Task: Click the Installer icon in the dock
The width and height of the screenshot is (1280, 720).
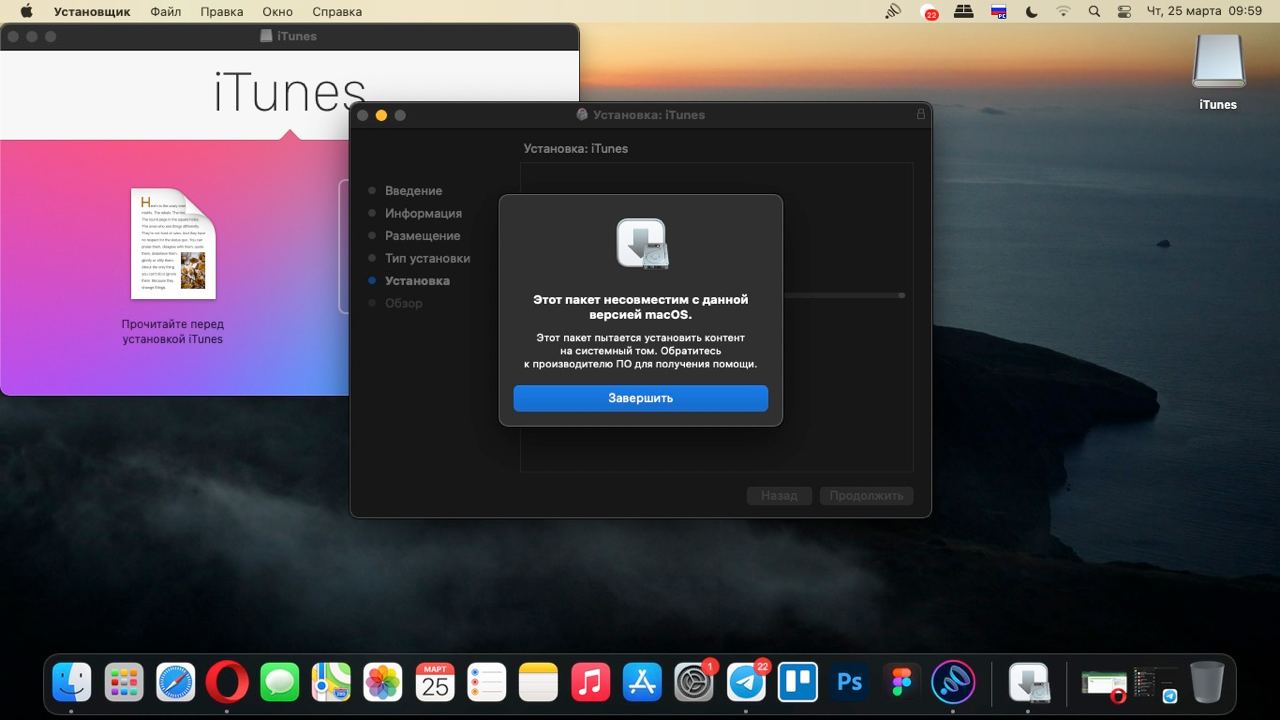Action: 1028,683
